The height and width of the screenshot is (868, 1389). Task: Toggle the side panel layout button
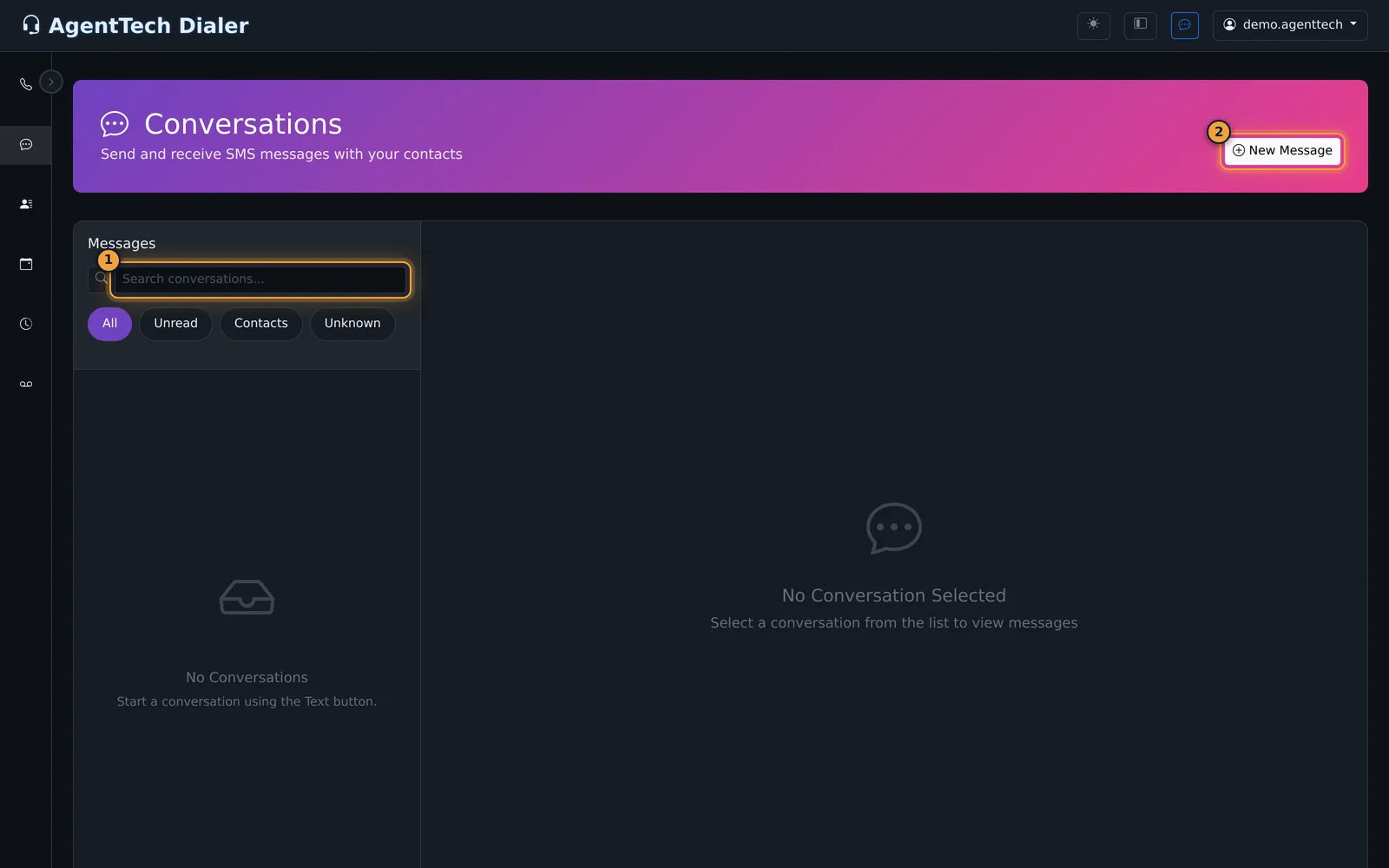pos(1140,25)
